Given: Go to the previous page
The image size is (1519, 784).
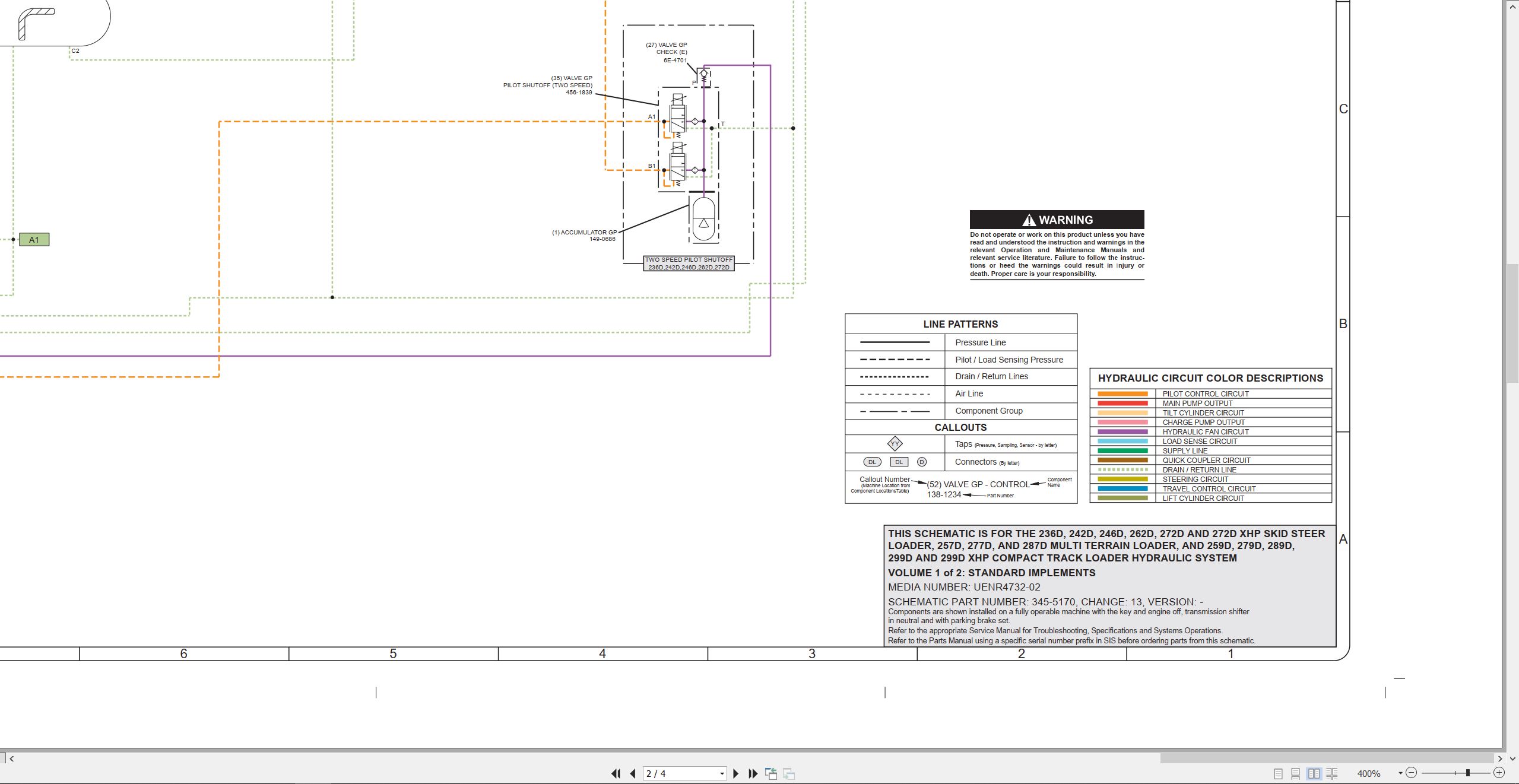Looking at the screenshot, I should (x=633, y=773).
